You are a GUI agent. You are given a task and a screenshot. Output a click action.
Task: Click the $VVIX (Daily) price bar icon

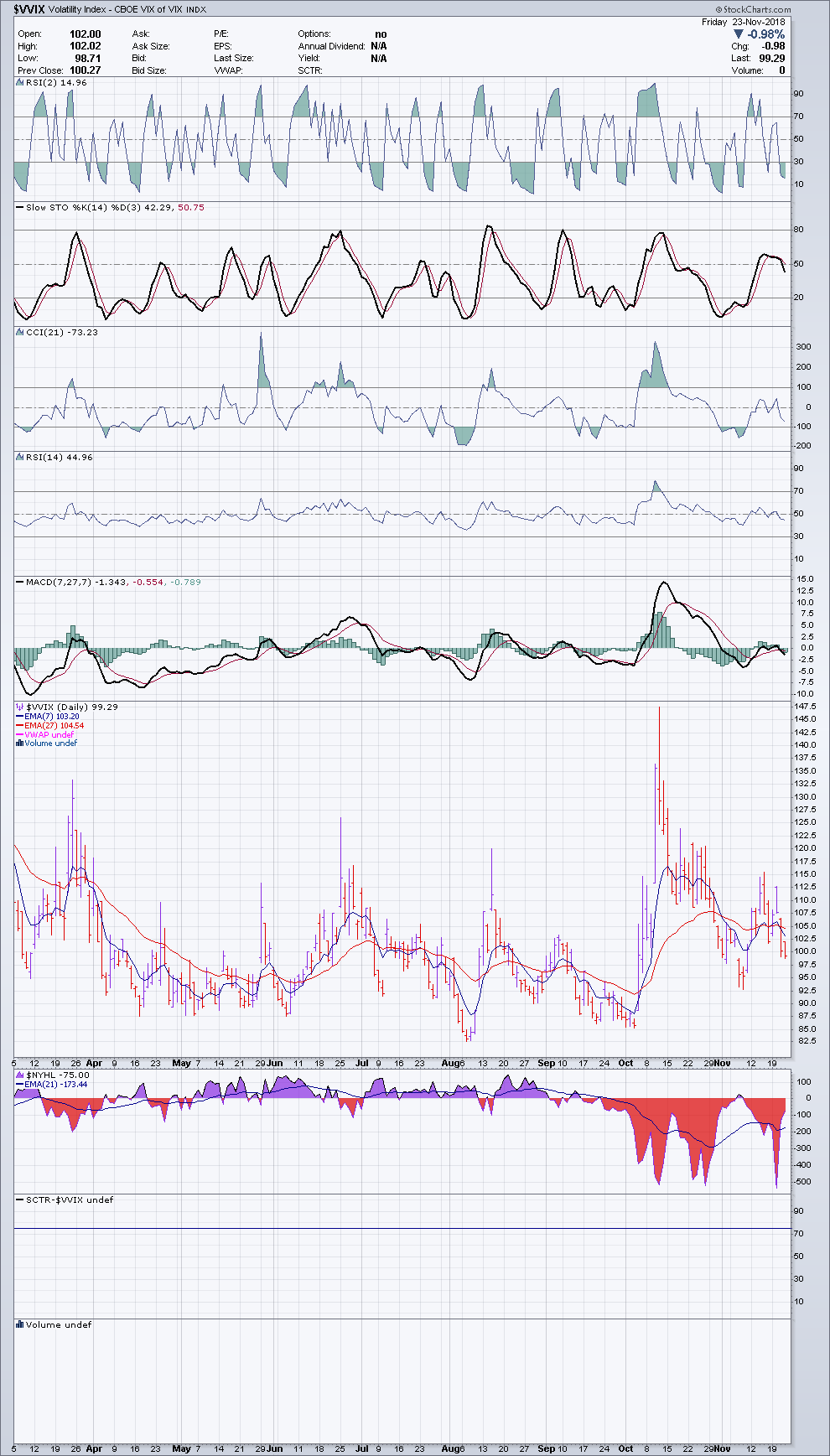(x=20, y=707)
